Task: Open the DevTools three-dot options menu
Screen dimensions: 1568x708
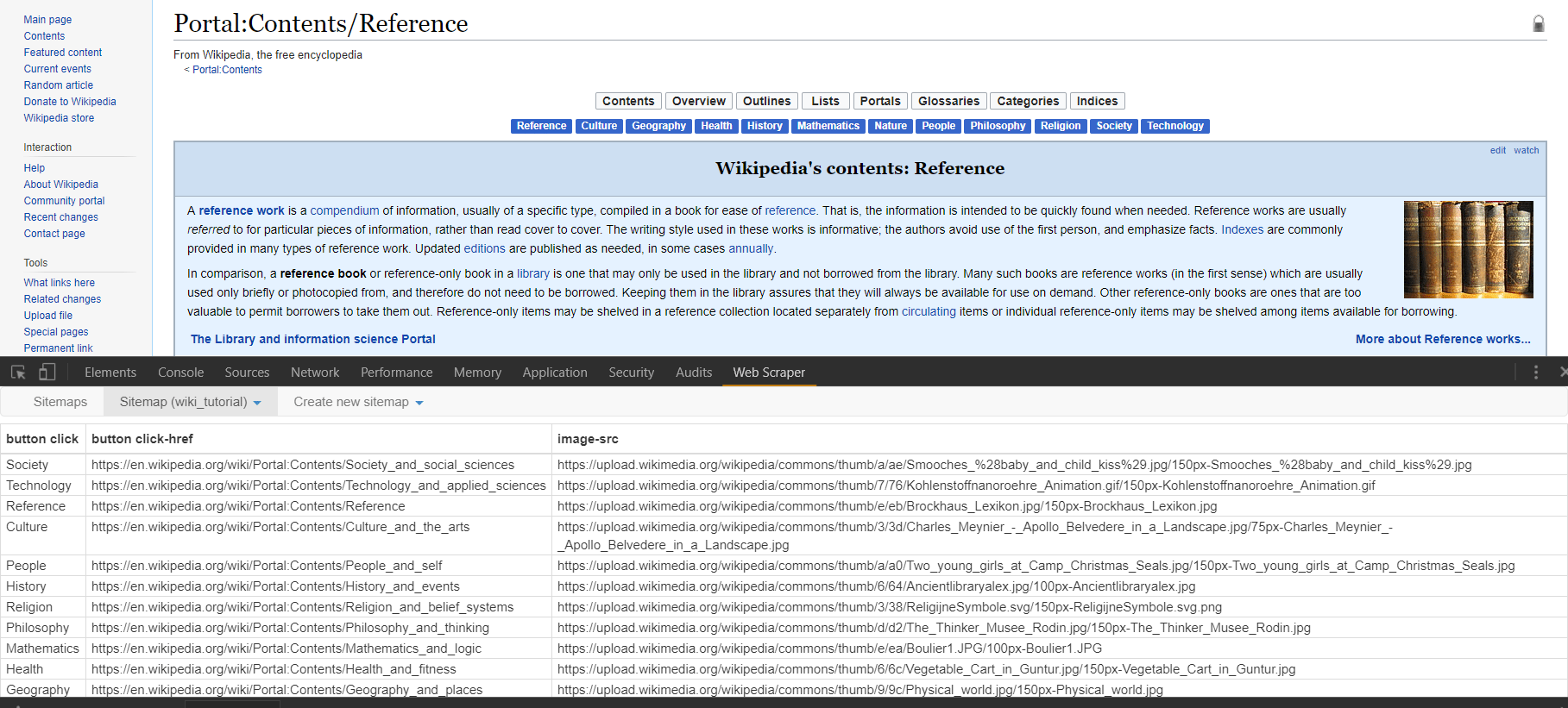Action: tap(1535, 373)
